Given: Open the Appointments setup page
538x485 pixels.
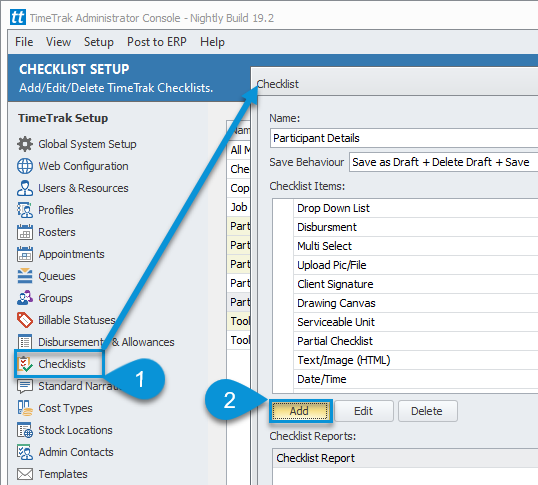Looking at the screenshot, I should (x=71, y=254).
